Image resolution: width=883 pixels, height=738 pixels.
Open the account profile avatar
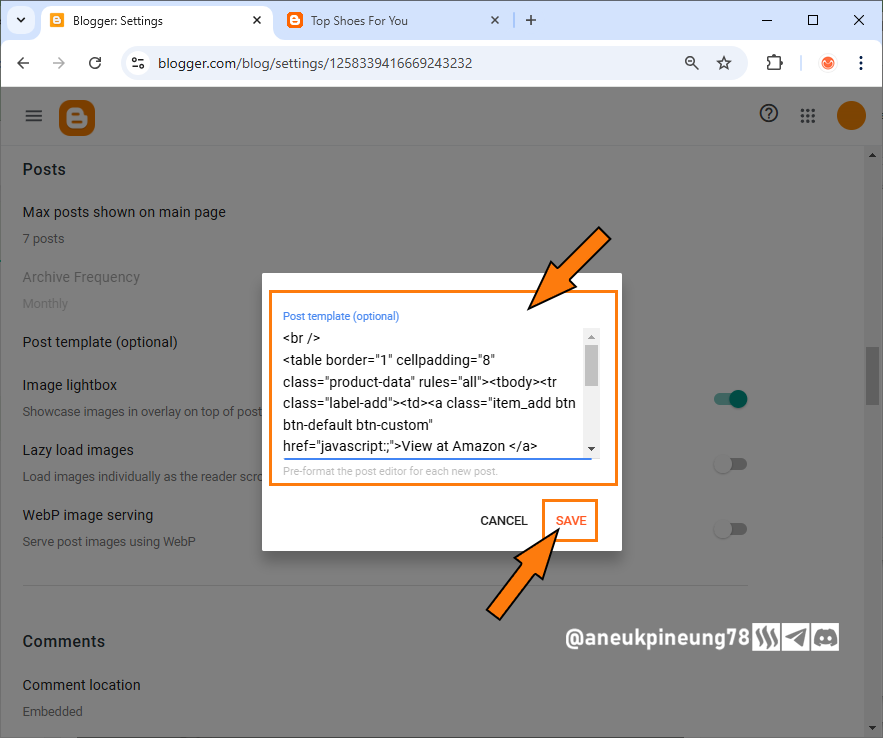[851, 115]
